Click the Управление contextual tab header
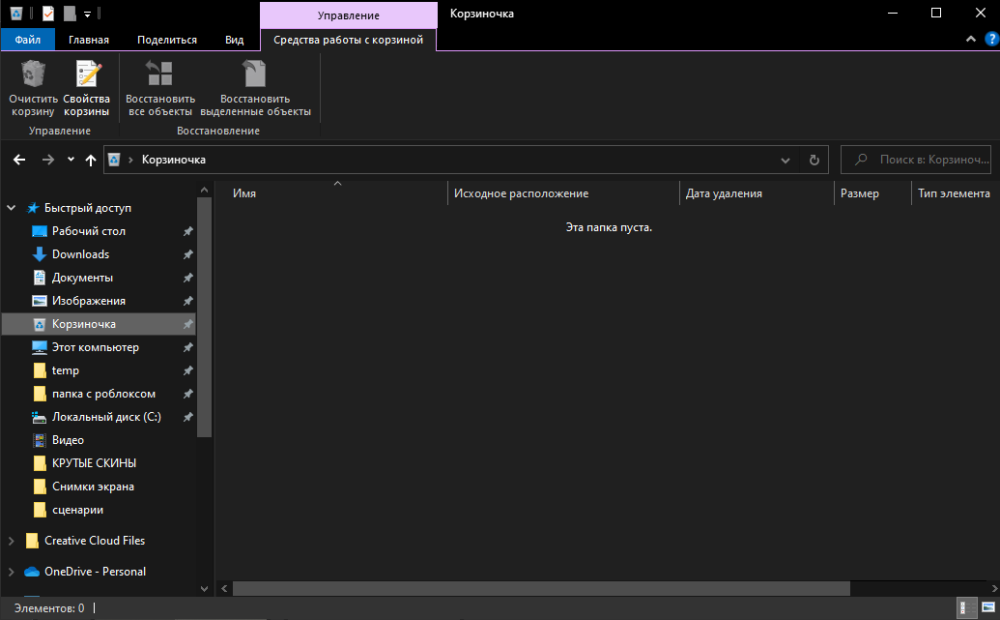Screen dimensions: 1000x620 tap(348, 15)
